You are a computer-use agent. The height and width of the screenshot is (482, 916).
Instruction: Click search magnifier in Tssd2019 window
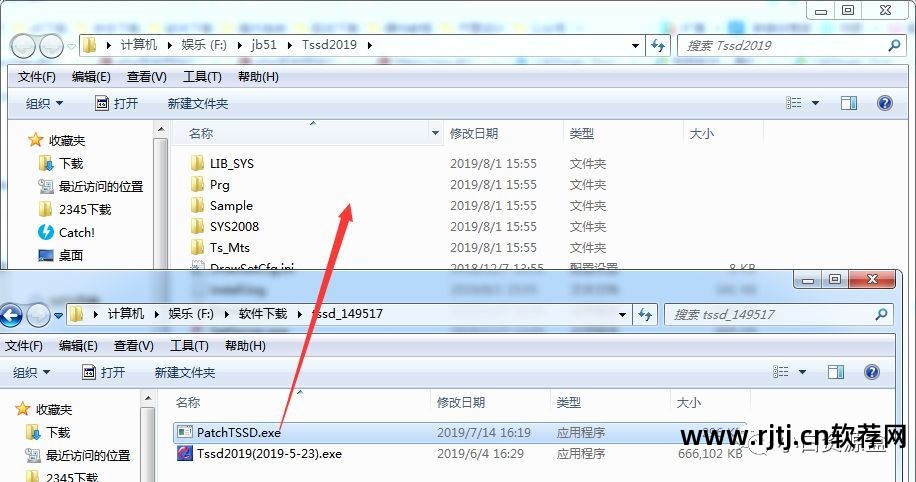[x=894, y=45]
